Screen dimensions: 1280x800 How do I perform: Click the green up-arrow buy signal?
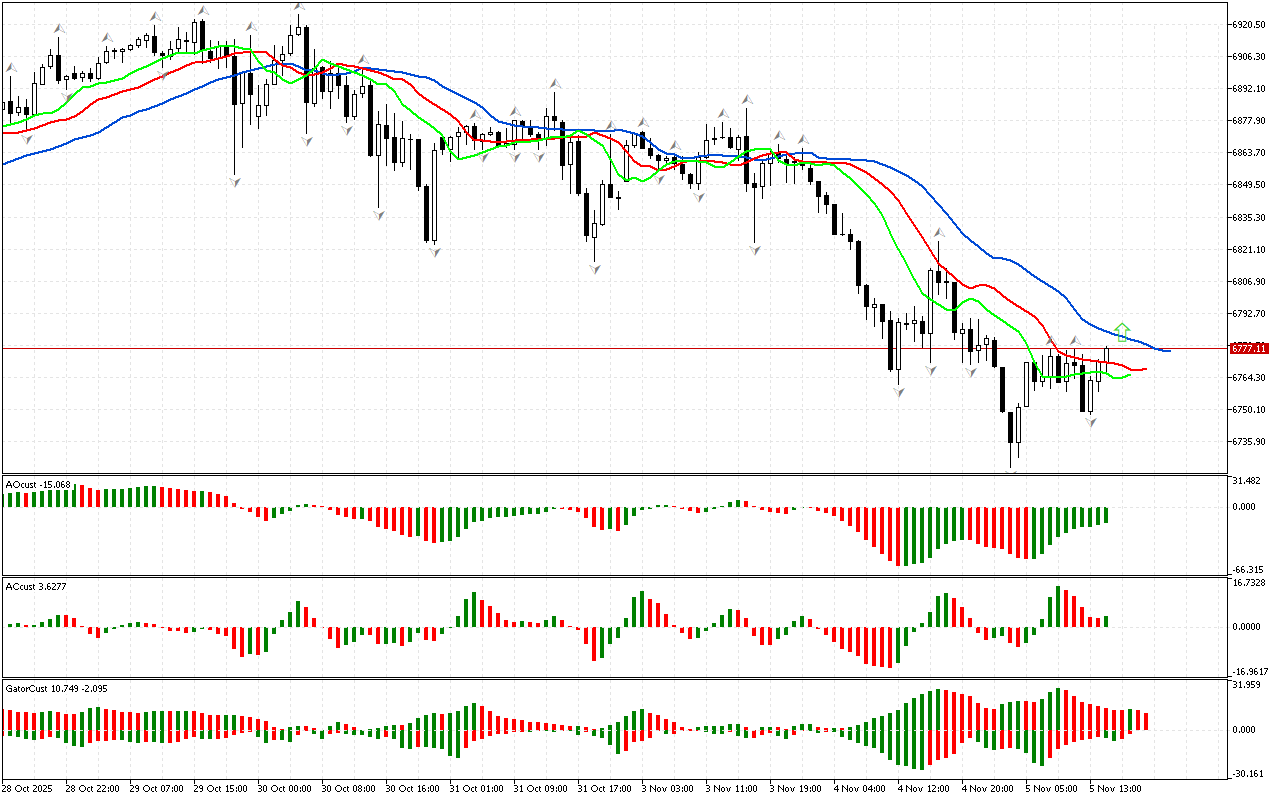click(1123, 331)
